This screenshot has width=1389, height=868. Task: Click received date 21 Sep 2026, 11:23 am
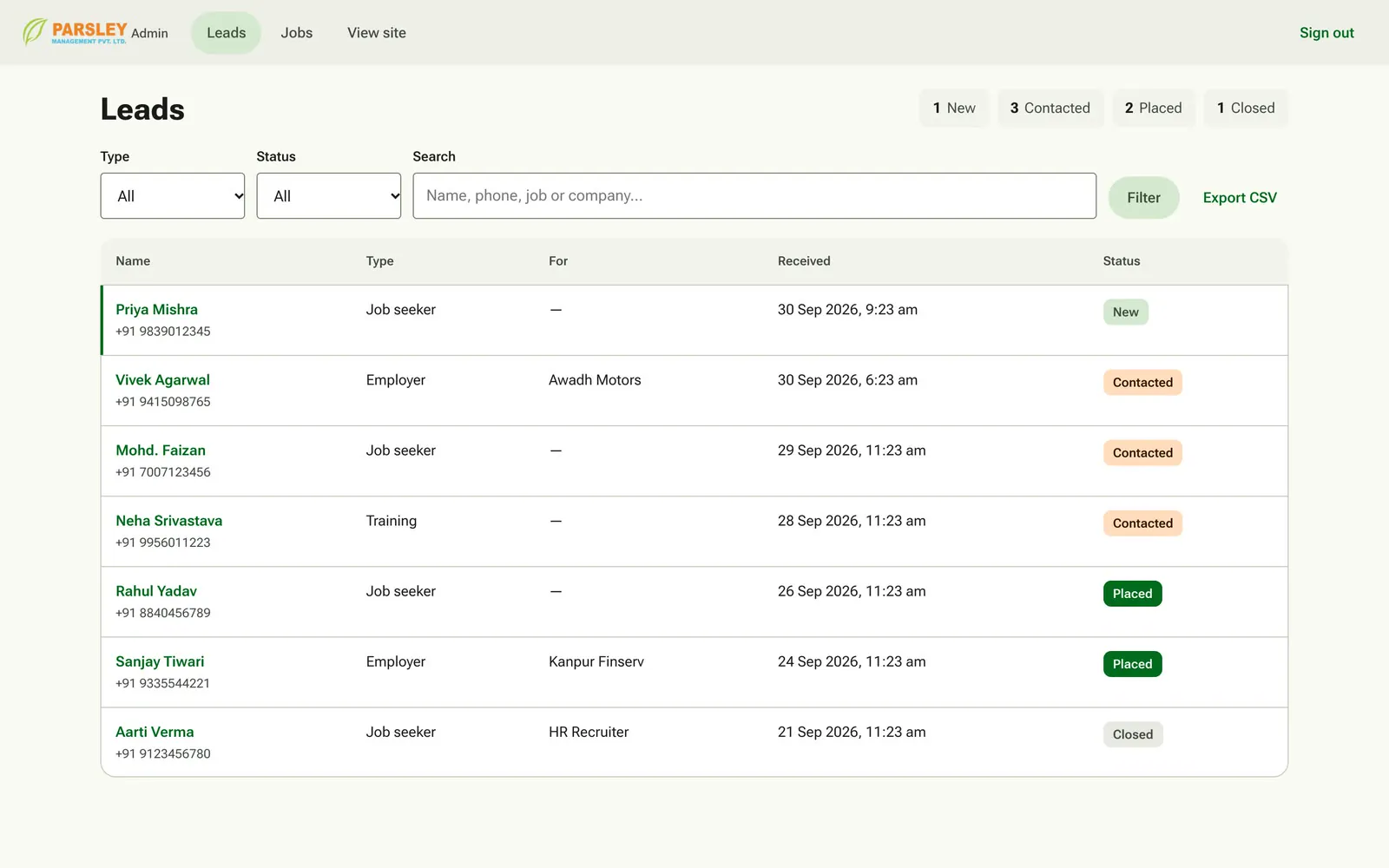pyautogui.click(x=852, y=732)
